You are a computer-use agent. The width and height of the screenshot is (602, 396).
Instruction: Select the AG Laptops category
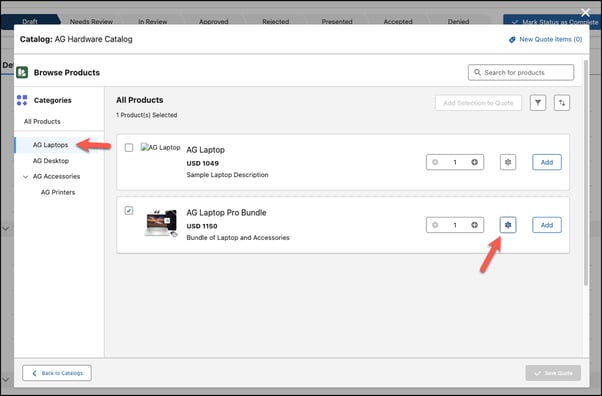tap(50, 145)
